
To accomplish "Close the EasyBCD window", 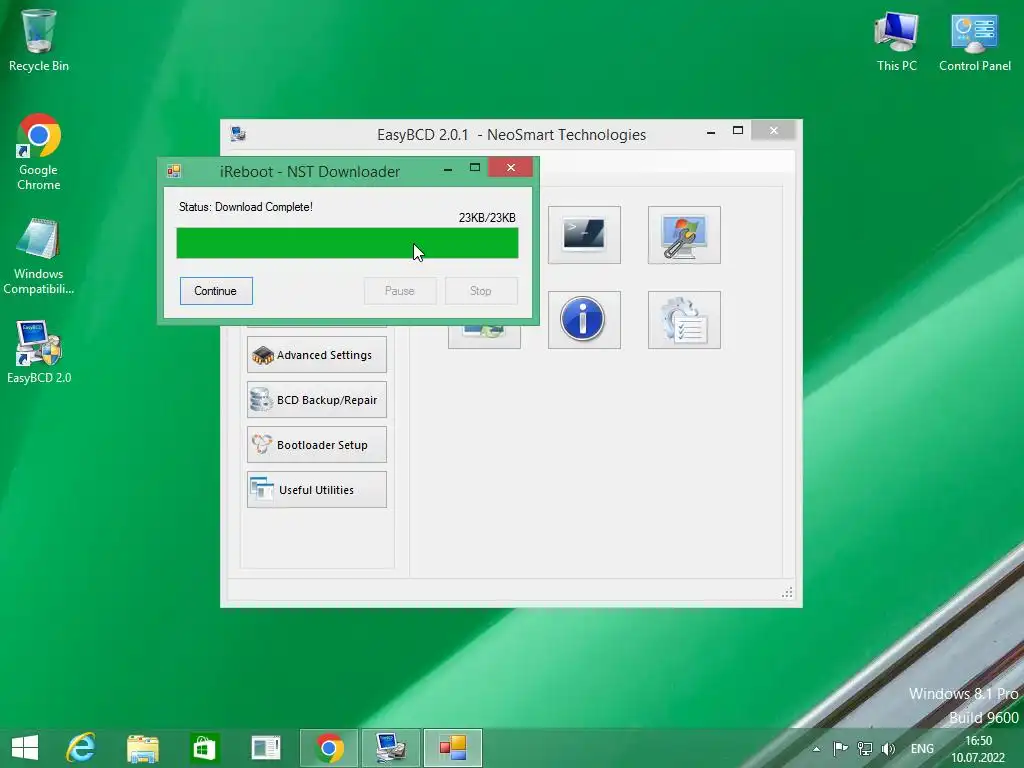I will click(x=774, y=131).
